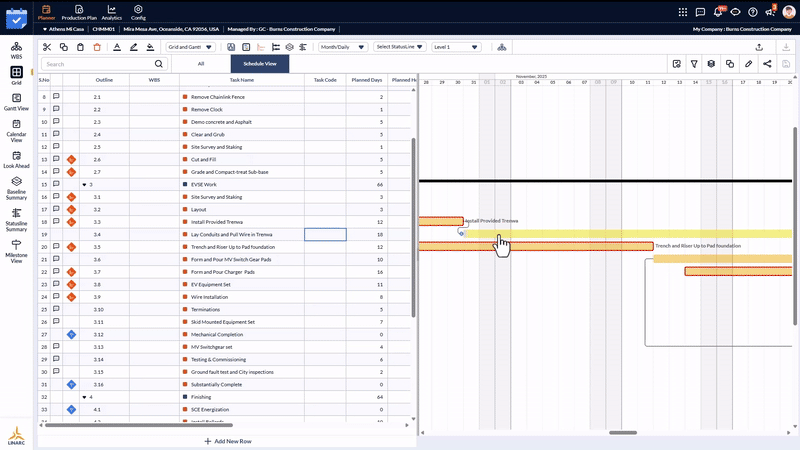
Task: Select the Schedule View tab
Action: coord(260,64)
